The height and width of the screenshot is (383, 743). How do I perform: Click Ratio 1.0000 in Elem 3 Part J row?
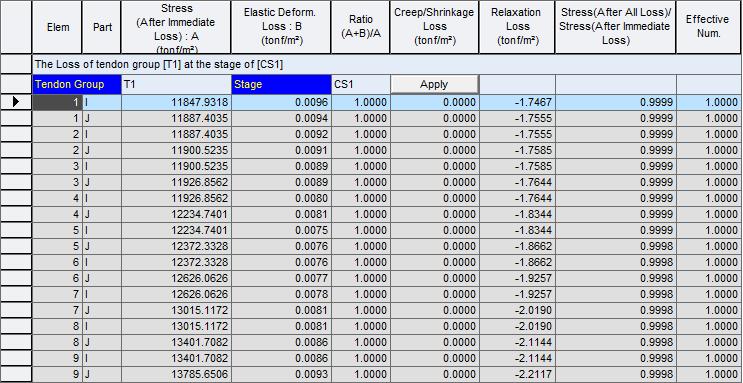(x=360, y=182)
